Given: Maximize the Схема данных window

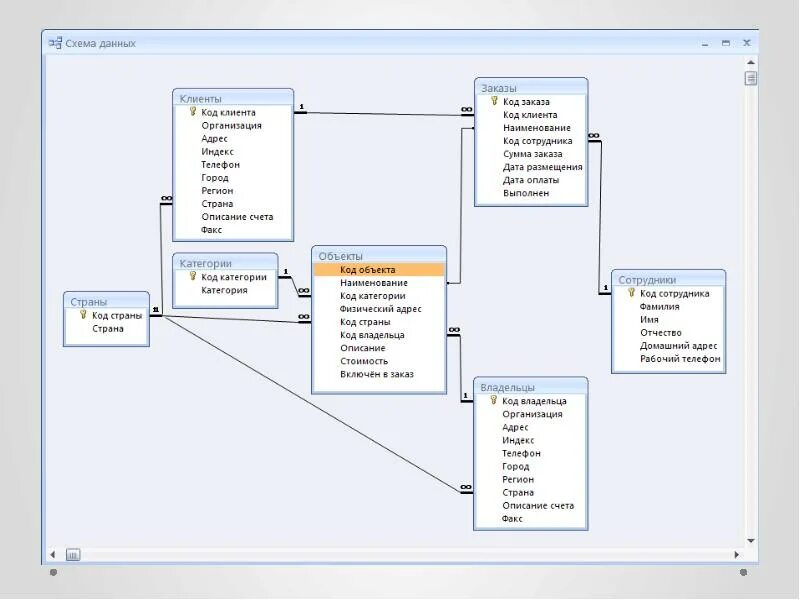Looking at the screenshot, I should point(726,43).
